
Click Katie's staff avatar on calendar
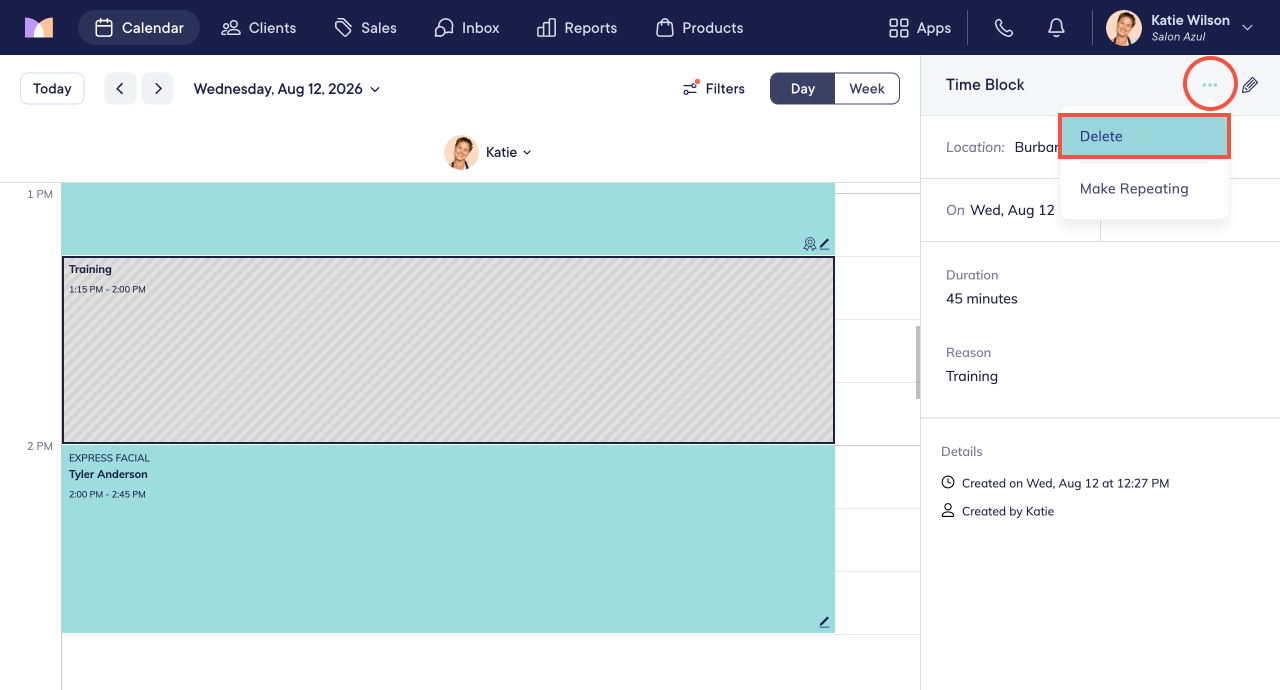pos(461,152)
